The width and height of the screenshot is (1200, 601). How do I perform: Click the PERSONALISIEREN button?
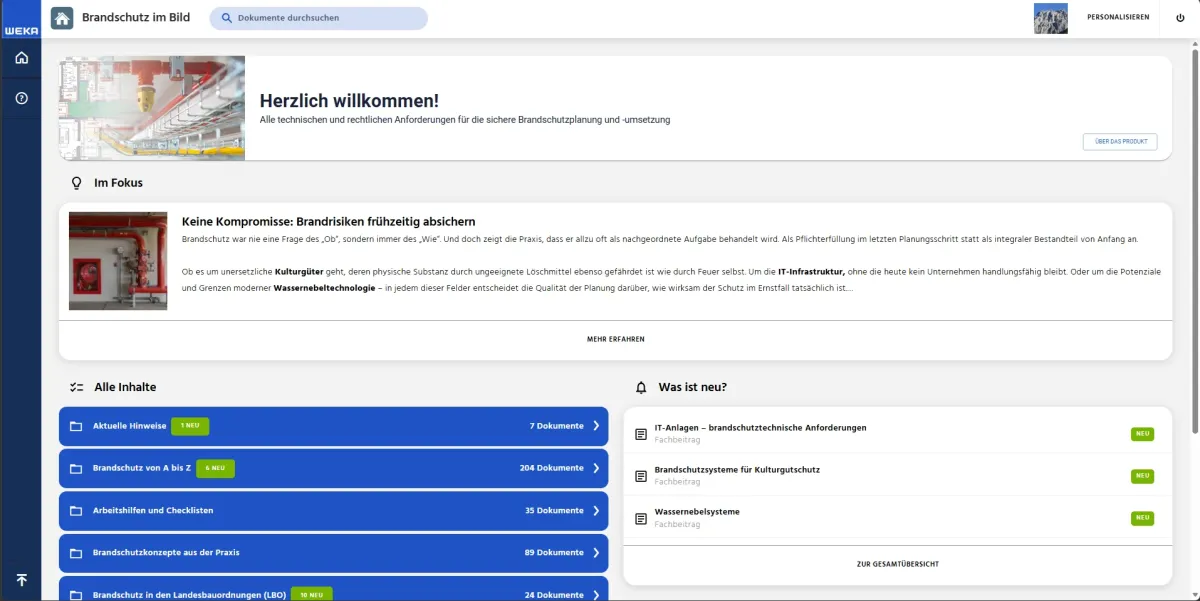[1118, 17]
